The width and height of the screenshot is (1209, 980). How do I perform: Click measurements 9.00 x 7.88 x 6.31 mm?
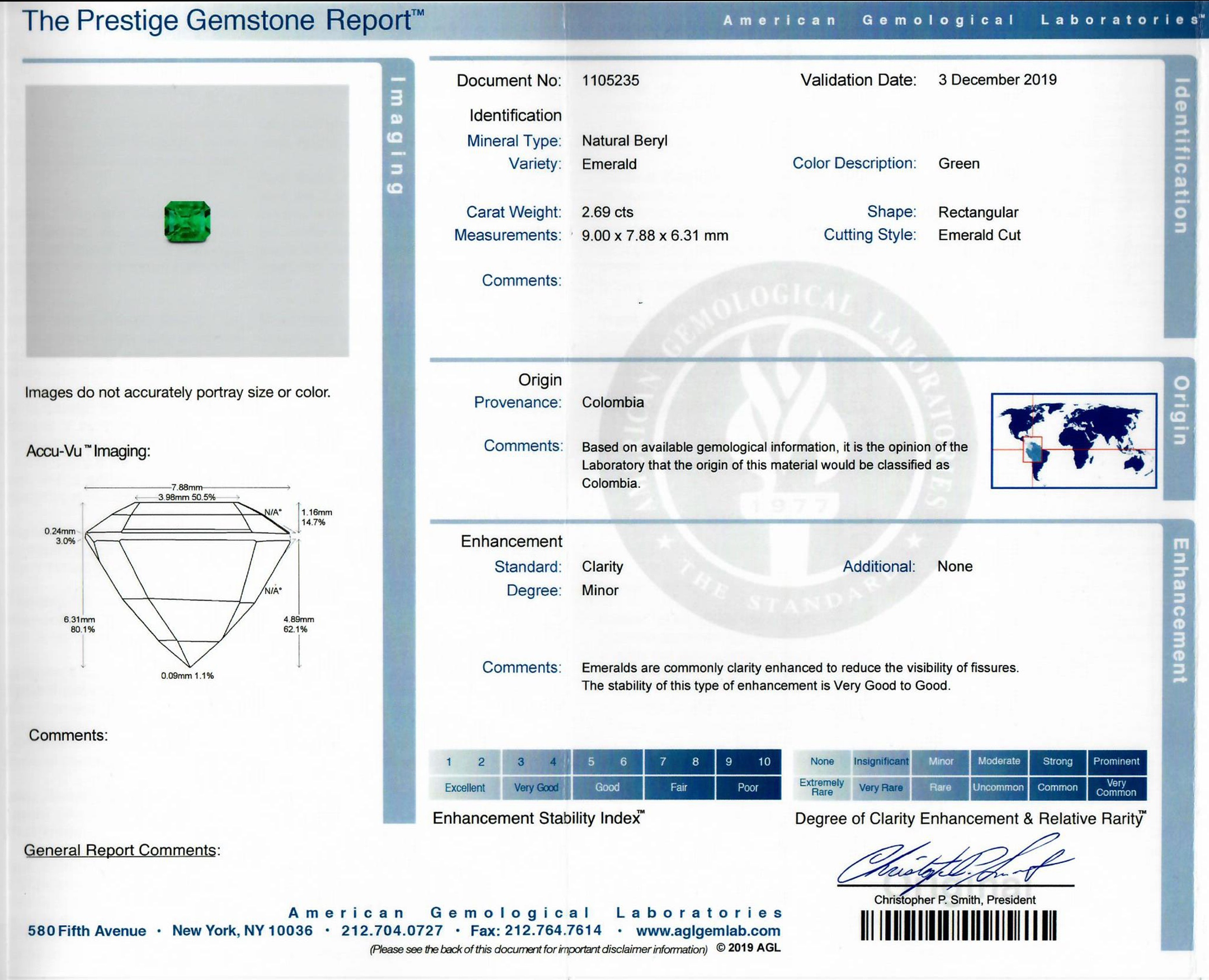click(x=655, y=236)
